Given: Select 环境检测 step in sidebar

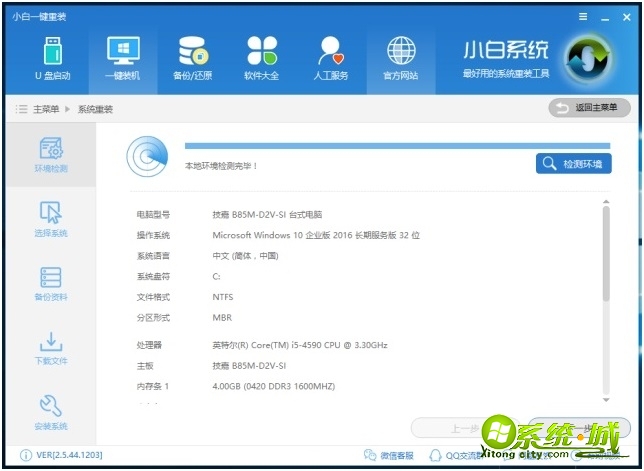Looking at the screenshot, I should click(51, 155).
